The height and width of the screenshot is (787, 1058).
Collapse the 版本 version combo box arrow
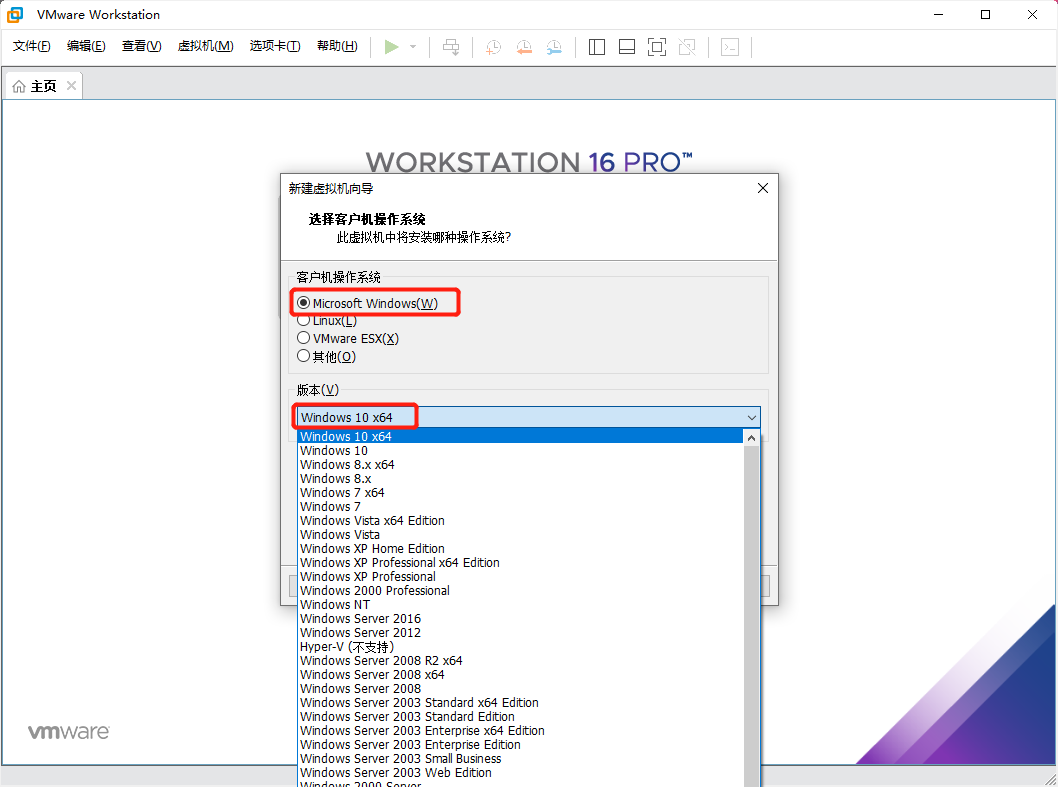[x=751, y=418]
